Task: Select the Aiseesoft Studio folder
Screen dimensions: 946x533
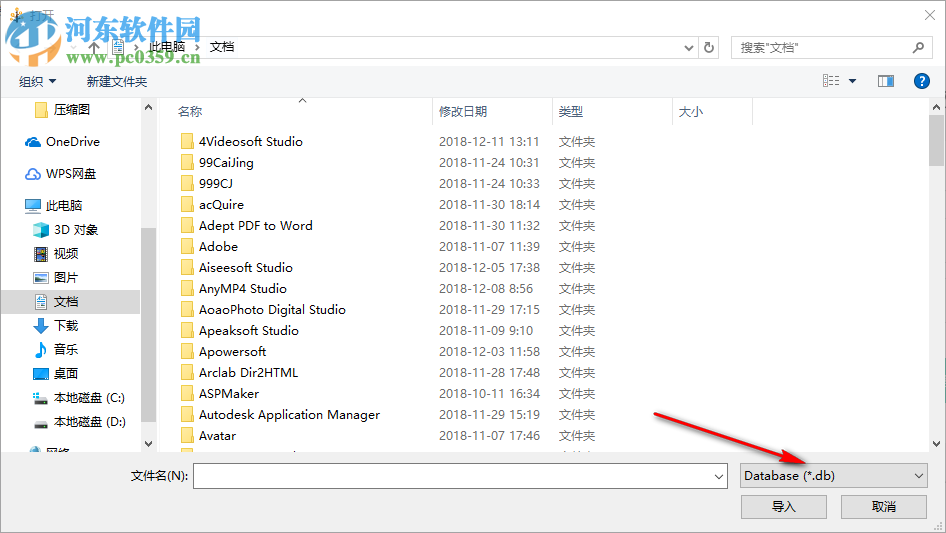Action: [246, 268]
